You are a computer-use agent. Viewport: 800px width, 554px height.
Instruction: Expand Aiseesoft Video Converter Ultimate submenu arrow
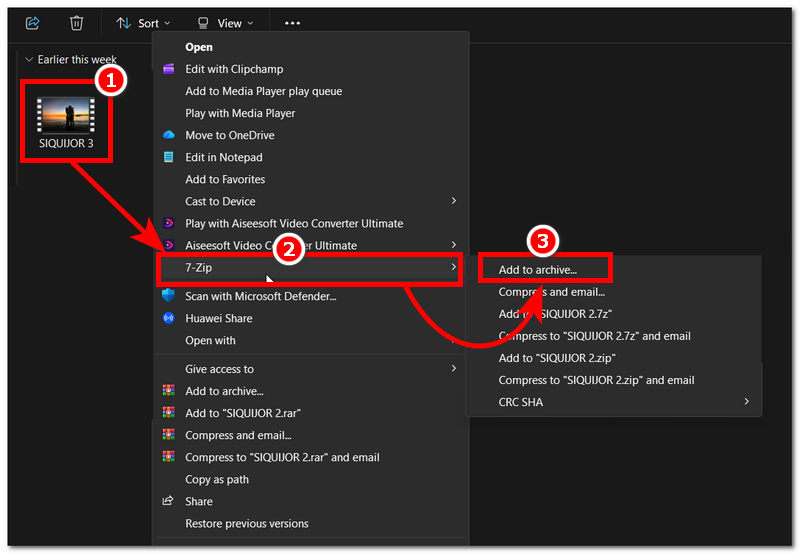pyautogui.click(x=454, y=245)
